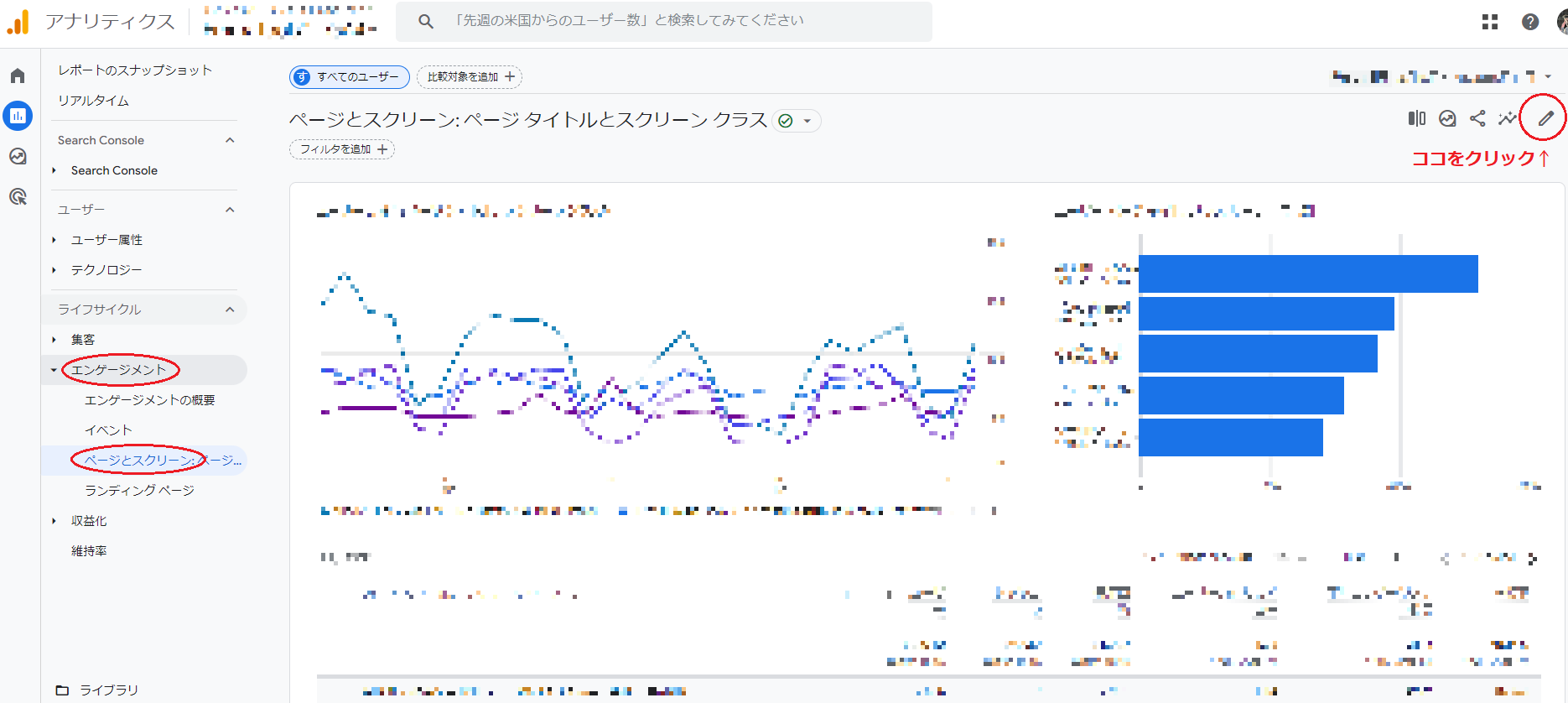Click the top blue bar in bar chart

pos(1308,273)
